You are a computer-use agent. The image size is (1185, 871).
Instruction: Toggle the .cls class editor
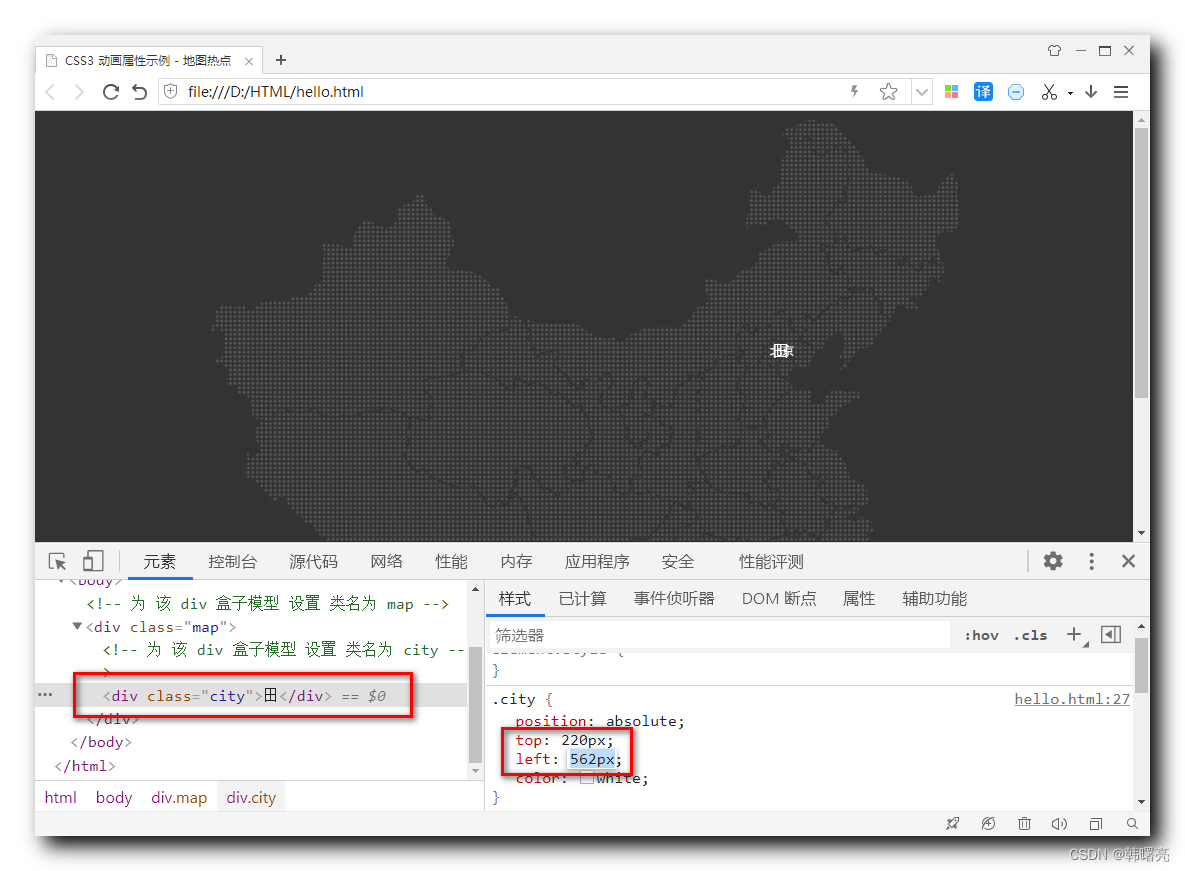click(1031, 636)
